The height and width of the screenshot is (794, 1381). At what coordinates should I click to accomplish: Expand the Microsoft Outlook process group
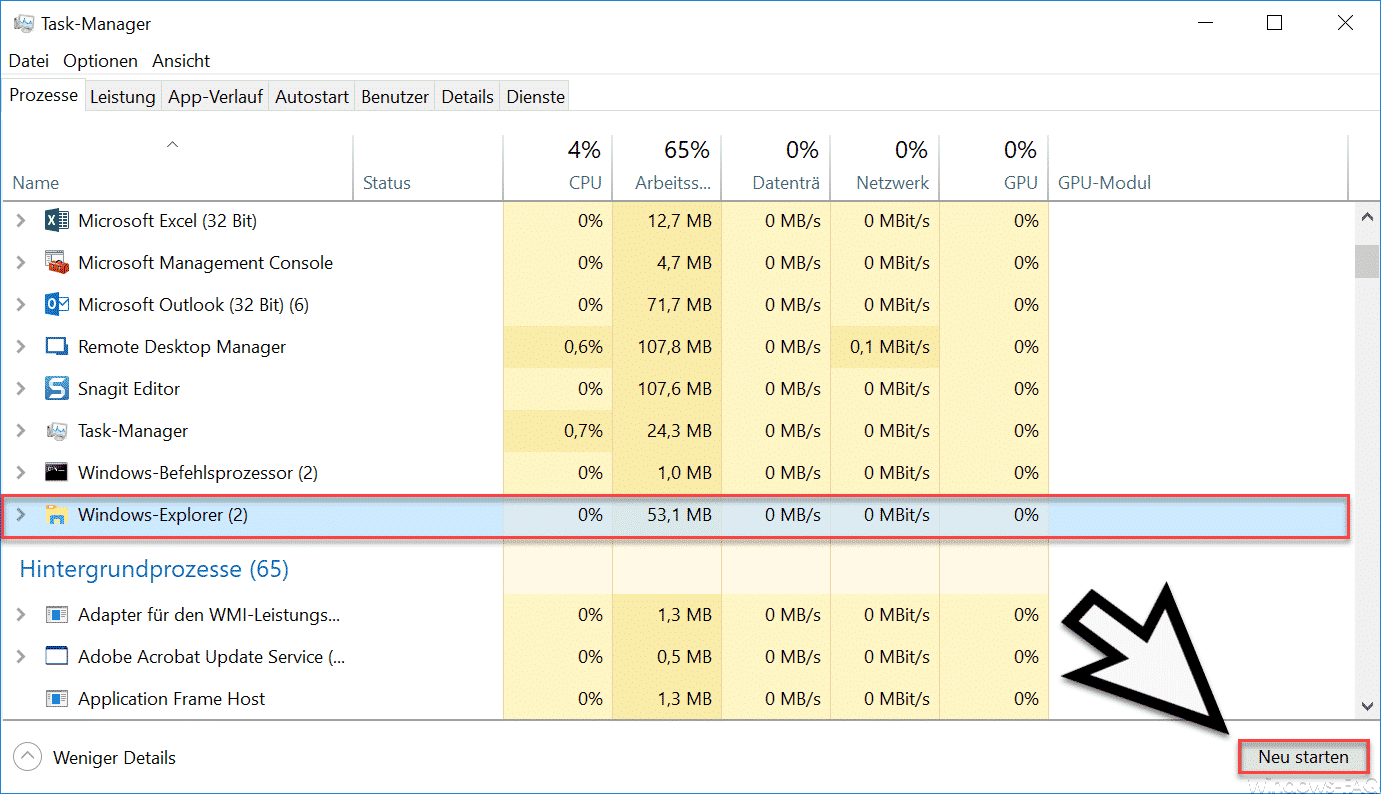pos(21,305)
